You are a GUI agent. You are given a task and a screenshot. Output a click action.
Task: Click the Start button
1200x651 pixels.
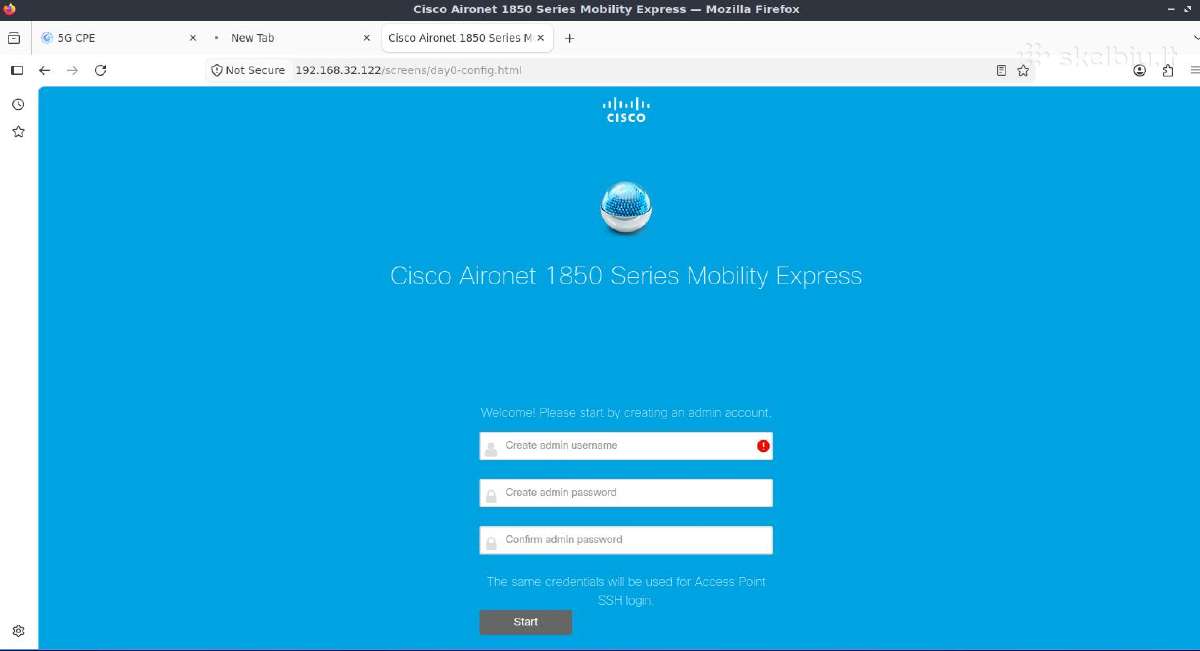526,622
